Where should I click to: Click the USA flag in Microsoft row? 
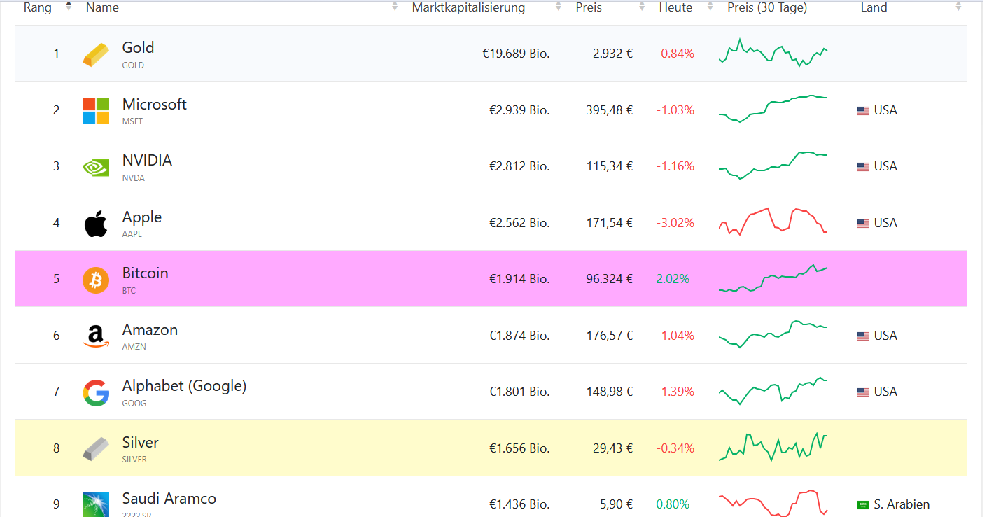click(x=863, y=111)
